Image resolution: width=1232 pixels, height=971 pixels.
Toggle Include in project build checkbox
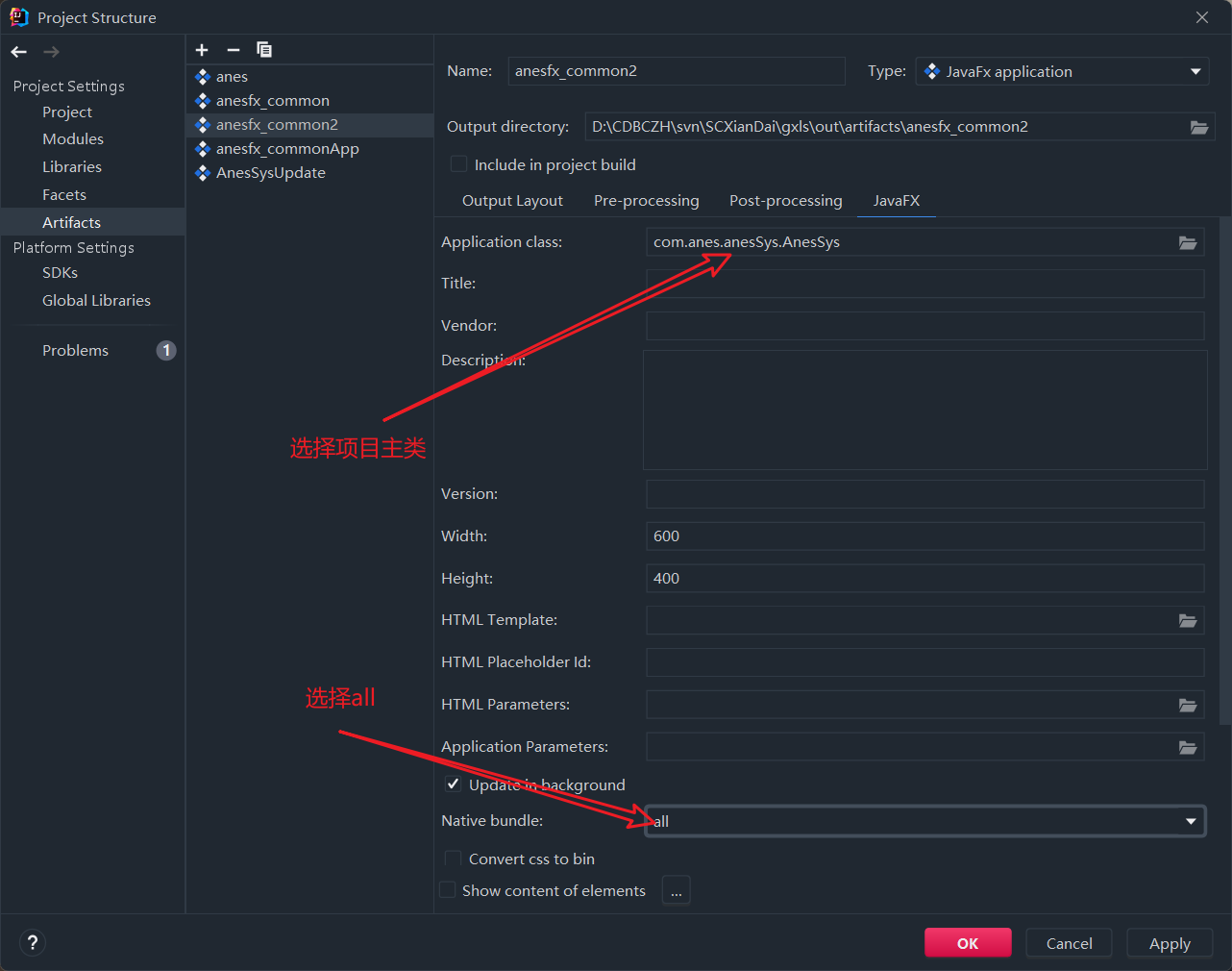click(459, 164)
